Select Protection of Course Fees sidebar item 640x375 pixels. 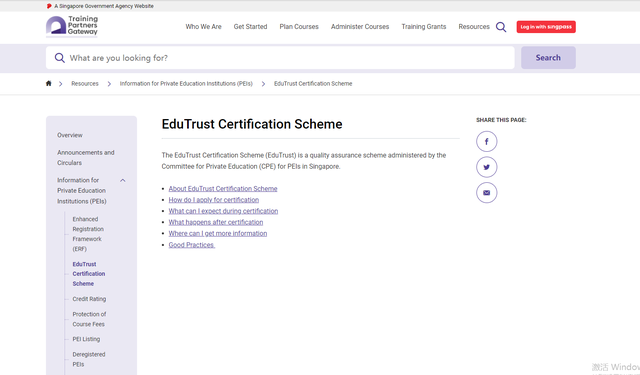click(89, 319)
